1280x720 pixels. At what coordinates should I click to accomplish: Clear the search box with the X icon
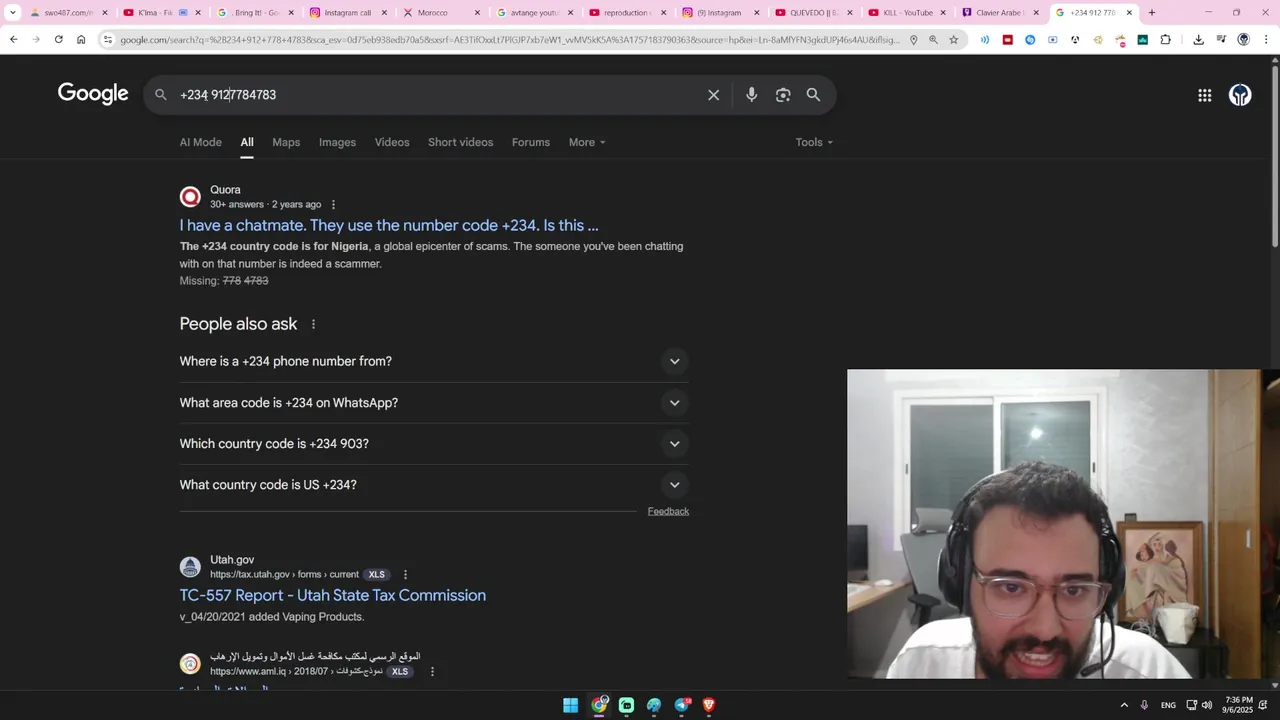713,95
